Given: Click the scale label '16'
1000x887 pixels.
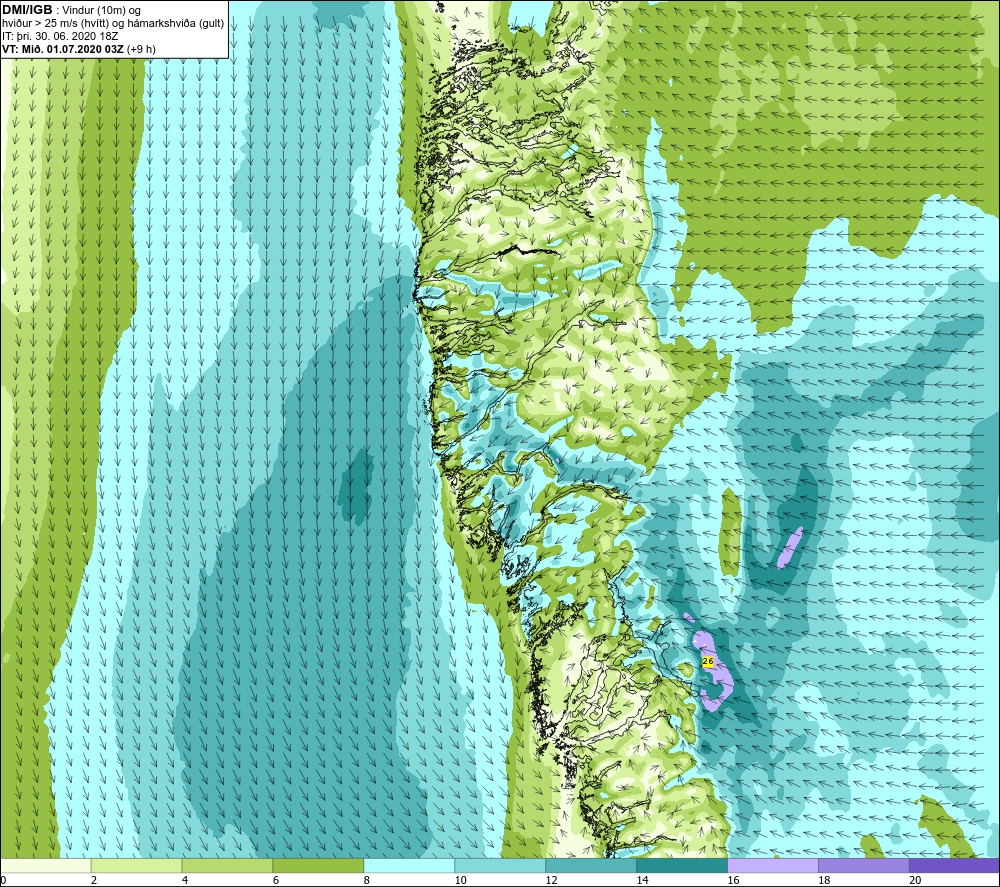Looking at the screenshot, I should (733, 880).
